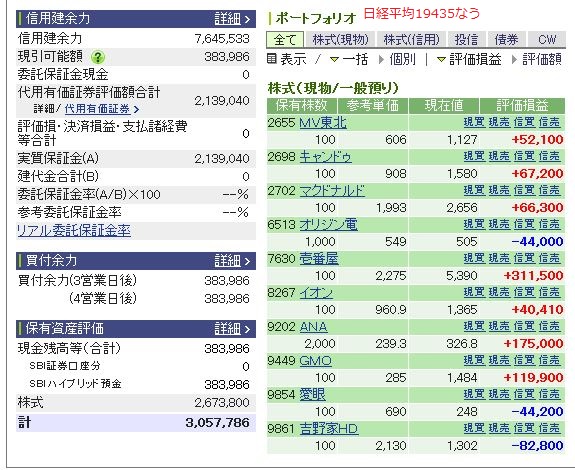Open 詳細 in the 買付余力 header
This screenshot has height=470, width=575.
pyautogui.click(x=232, y=261)
